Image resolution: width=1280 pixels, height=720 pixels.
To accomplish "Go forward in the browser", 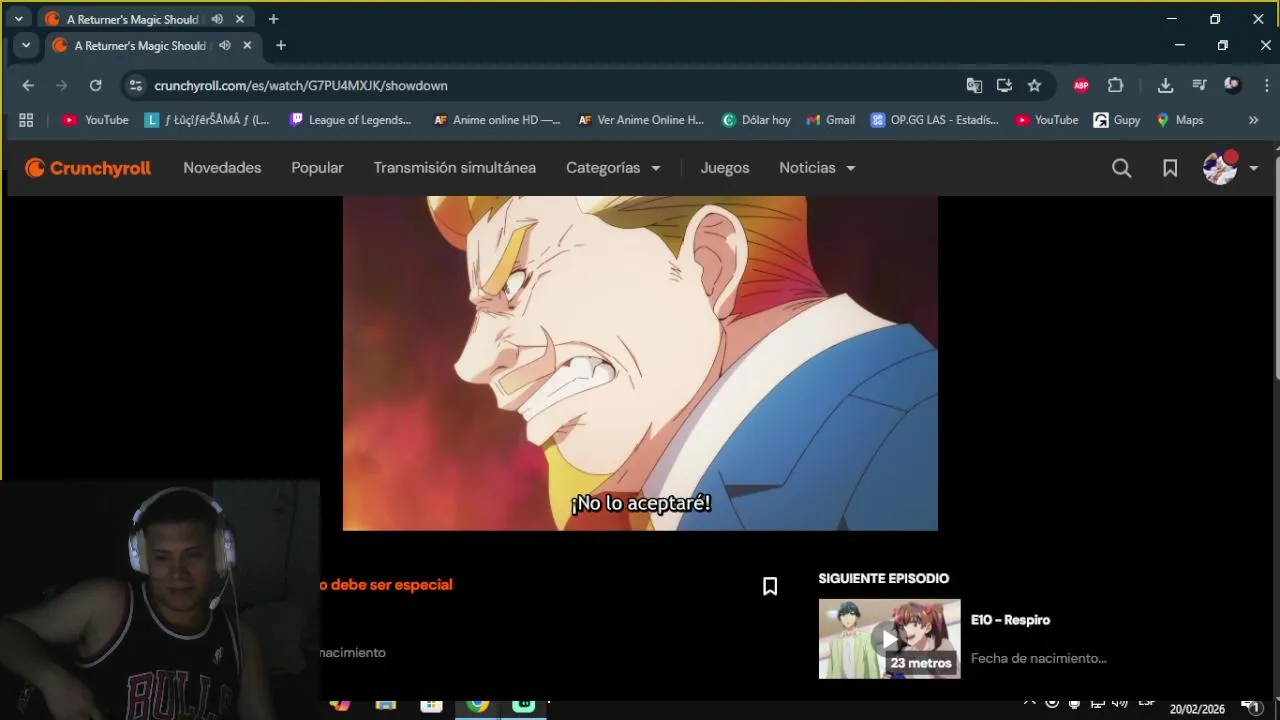I will pos(61,86).
